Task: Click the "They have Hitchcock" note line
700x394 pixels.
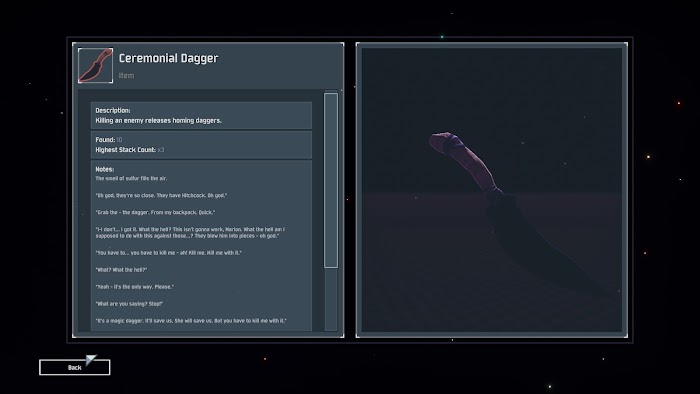Action: click(161, 195)
